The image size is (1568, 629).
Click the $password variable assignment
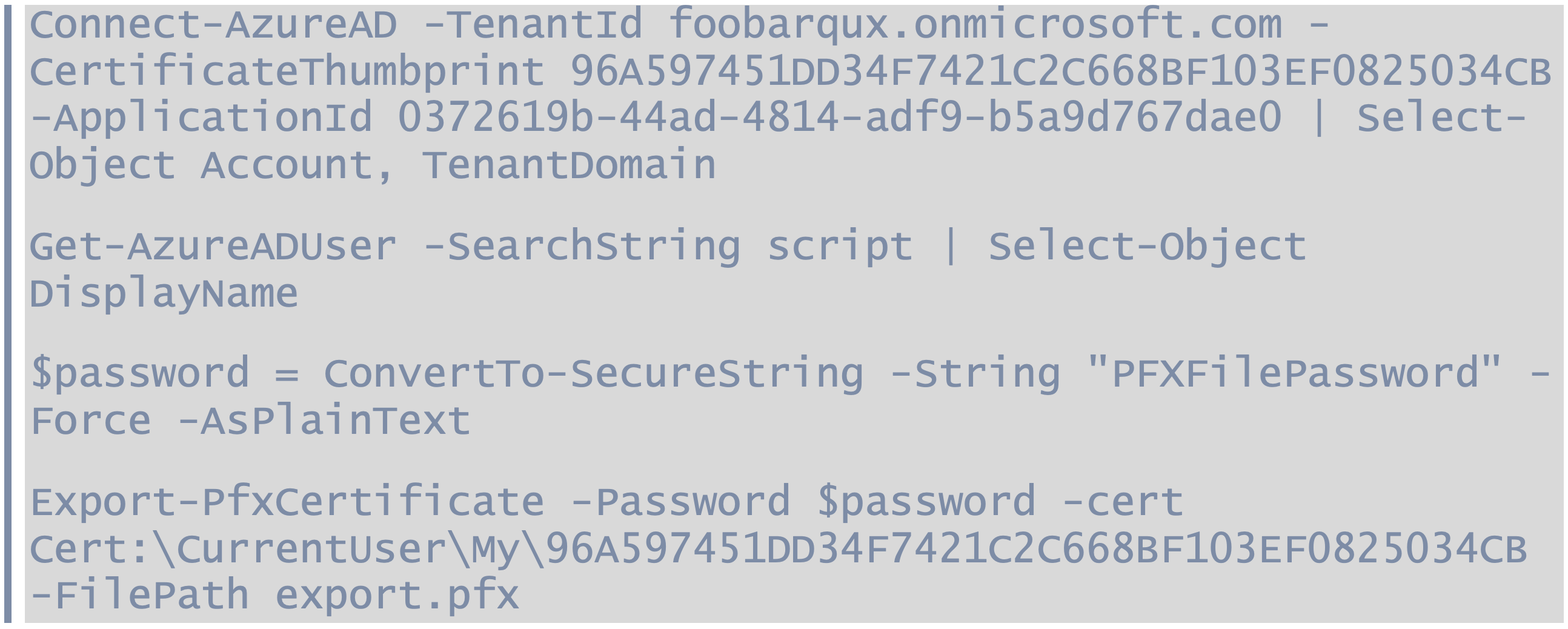click(x=139, y=374)
